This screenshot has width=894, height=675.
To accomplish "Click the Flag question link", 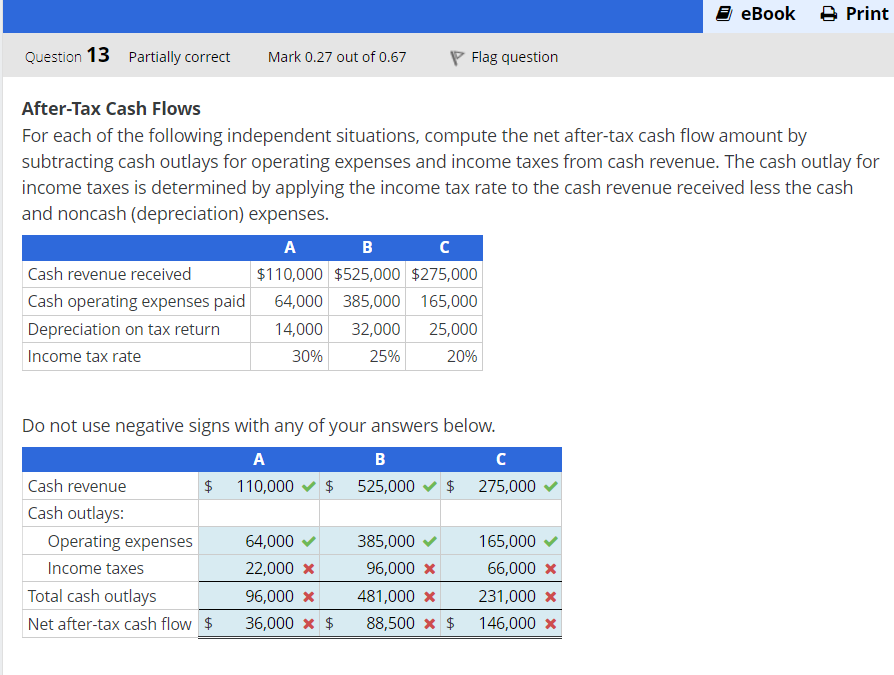I will pyautogui.click(x=509, y=57).
